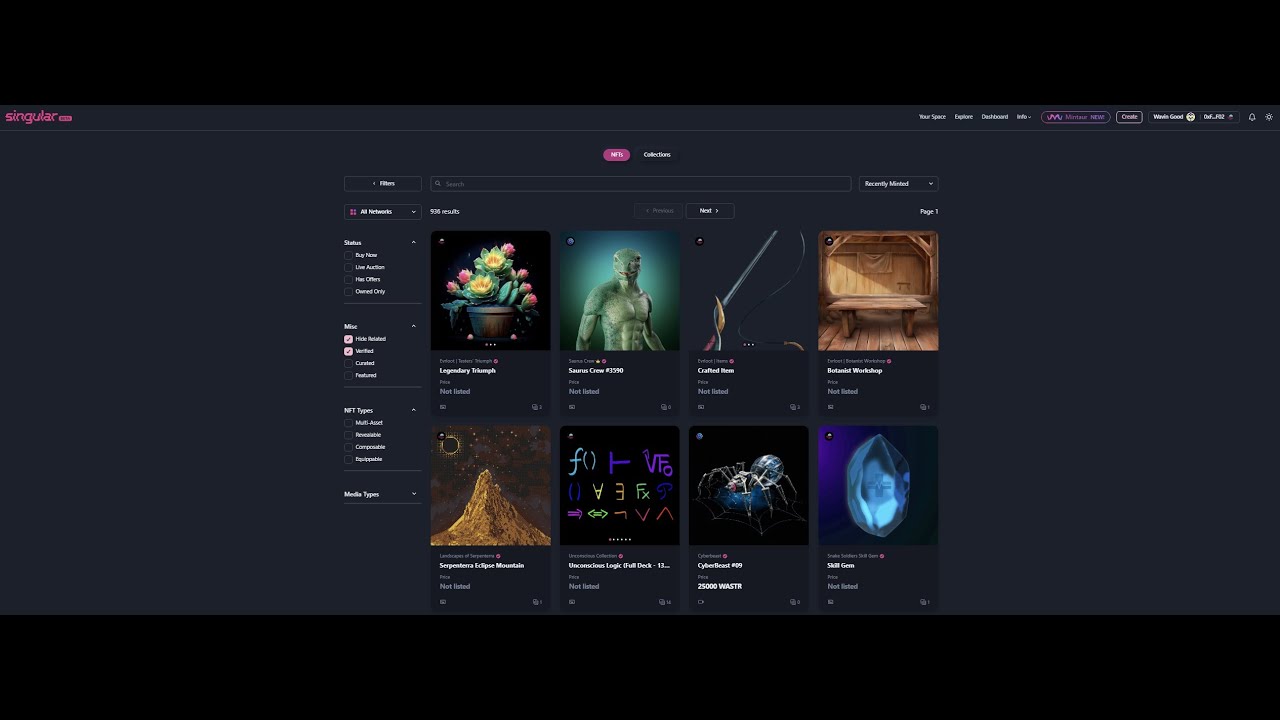Click the Create button
1280x720 pixels.
pos(1129,117)
